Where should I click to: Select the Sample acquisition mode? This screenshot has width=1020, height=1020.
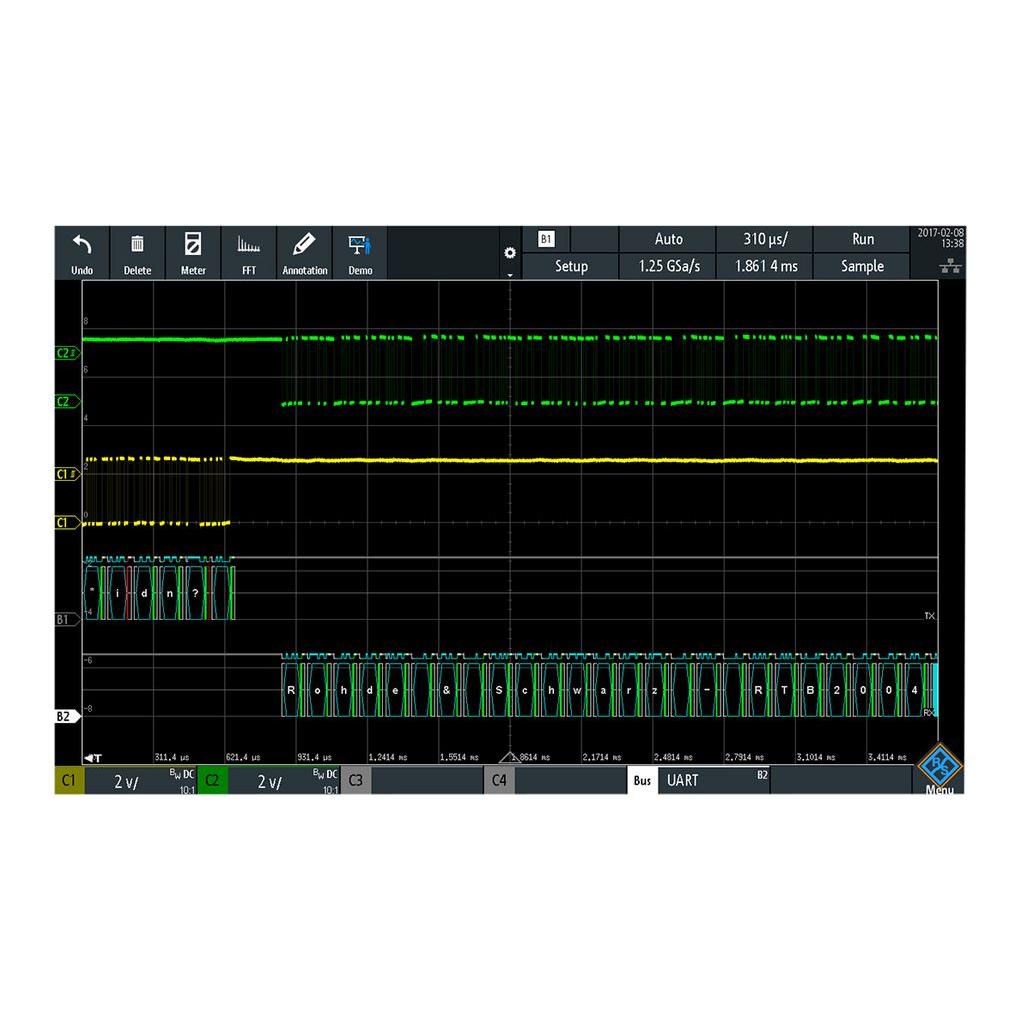pos(862,266)
